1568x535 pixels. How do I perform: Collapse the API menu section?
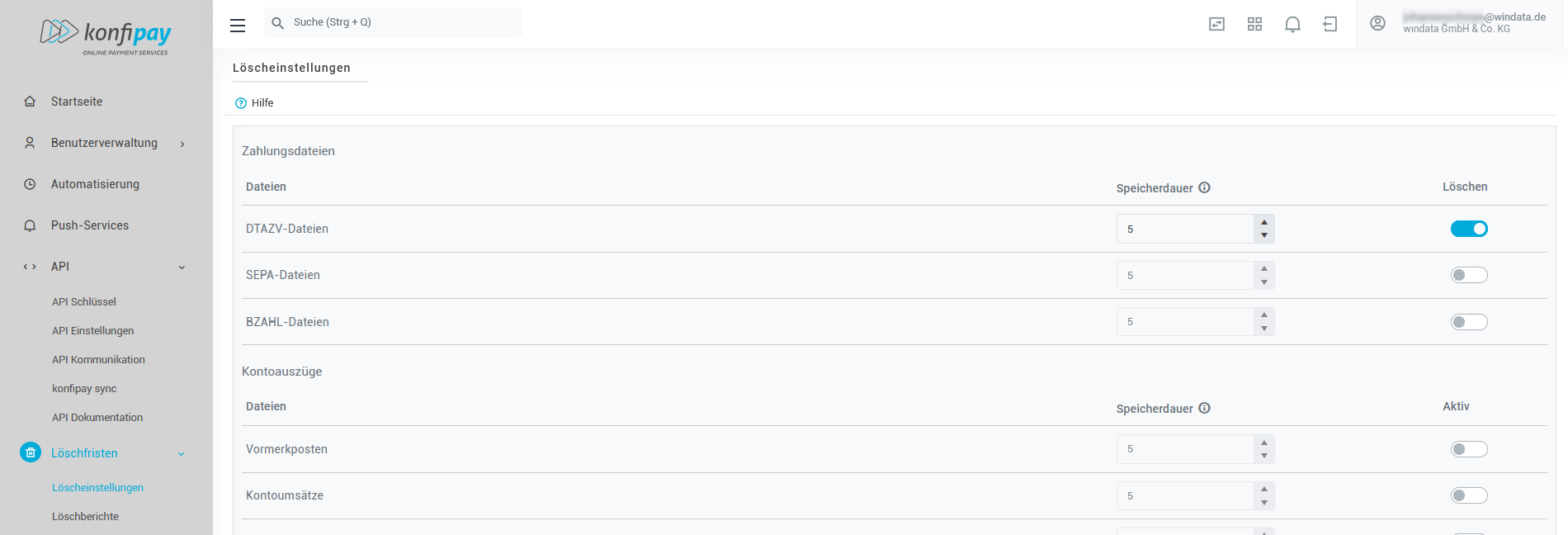point(182,267)
